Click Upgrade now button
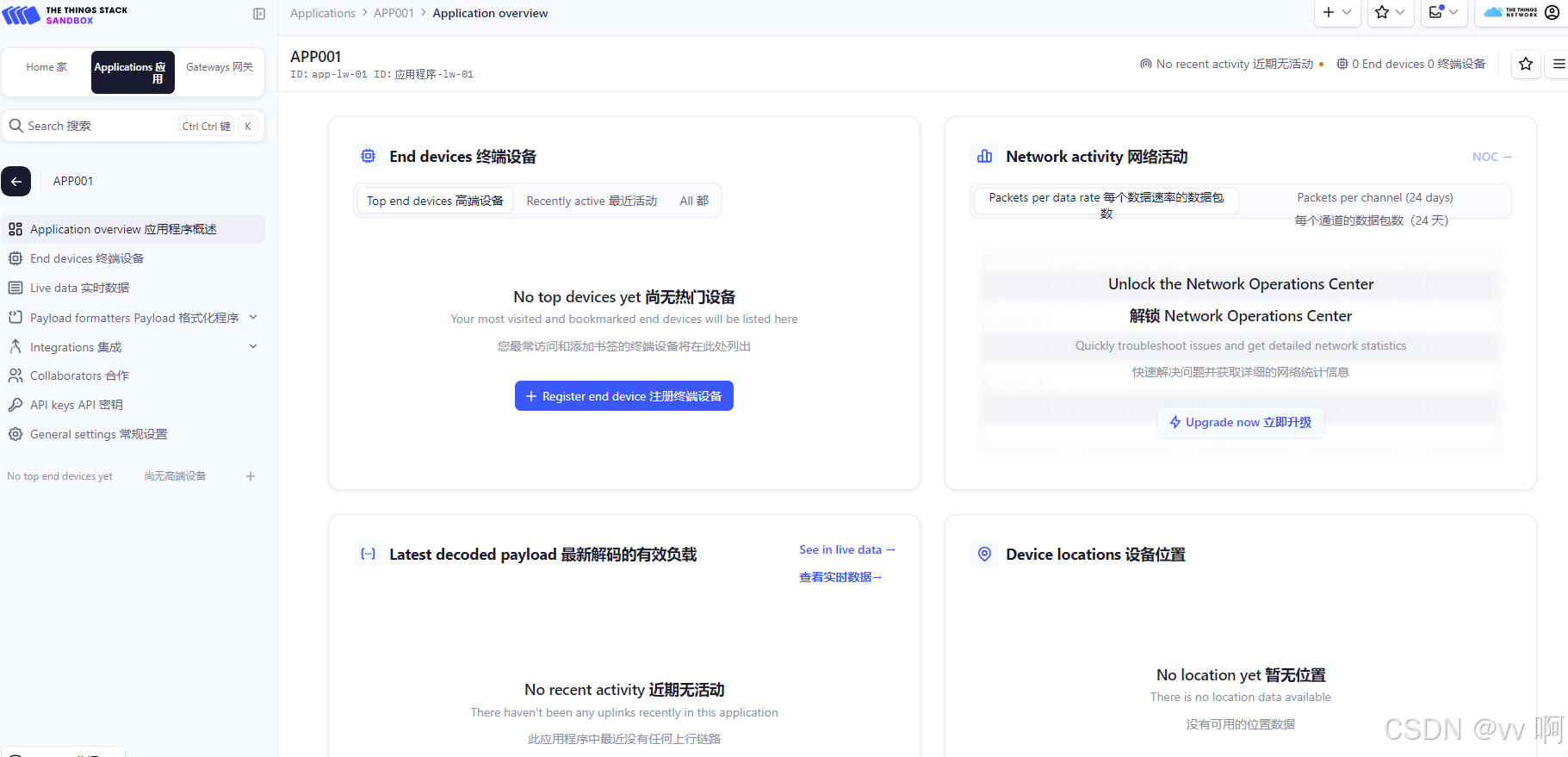This screenshot has height=757, width=1568. point(1241,422)
